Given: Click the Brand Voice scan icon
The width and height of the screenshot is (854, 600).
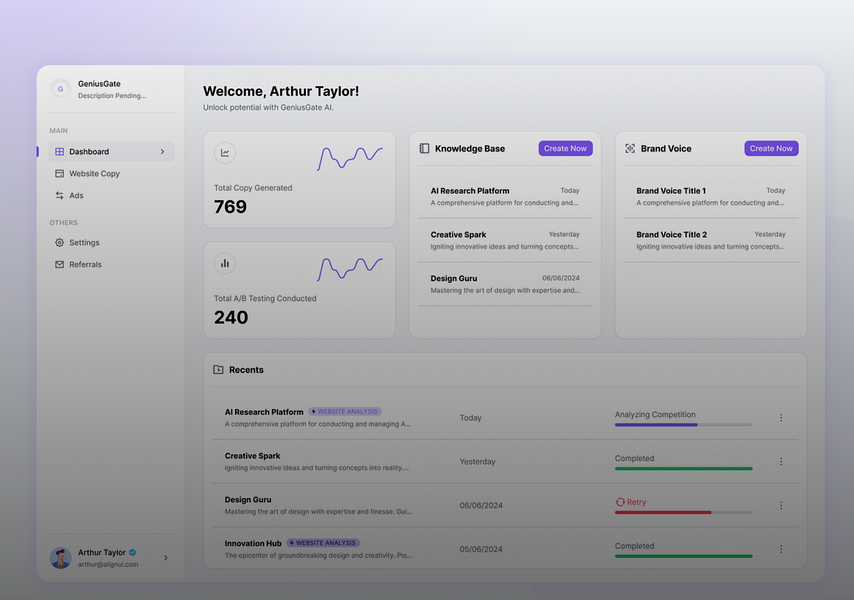Looking at the screenshot, I should 630,149.
